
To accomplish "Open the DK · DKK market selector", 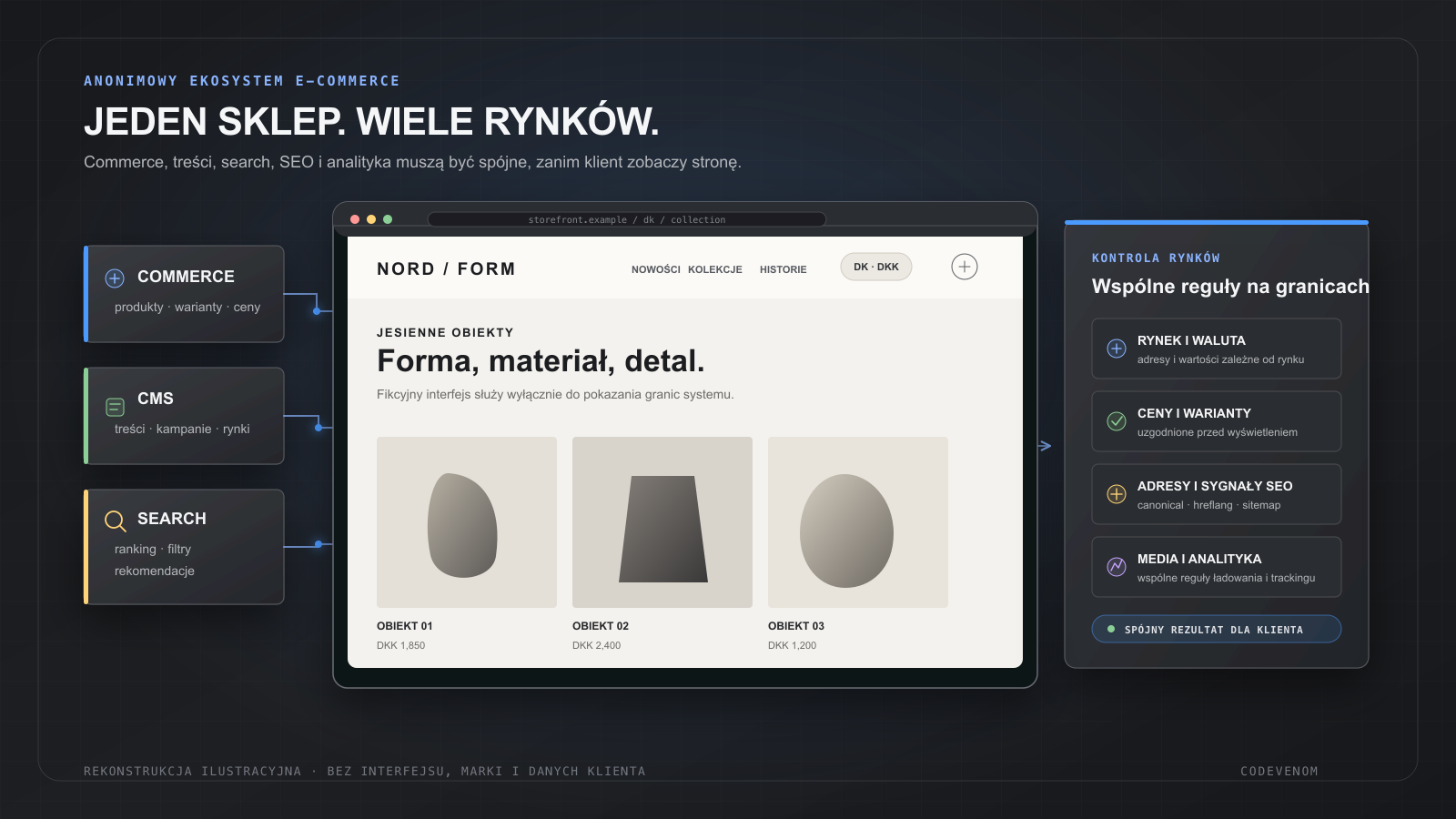I will 876,267.
